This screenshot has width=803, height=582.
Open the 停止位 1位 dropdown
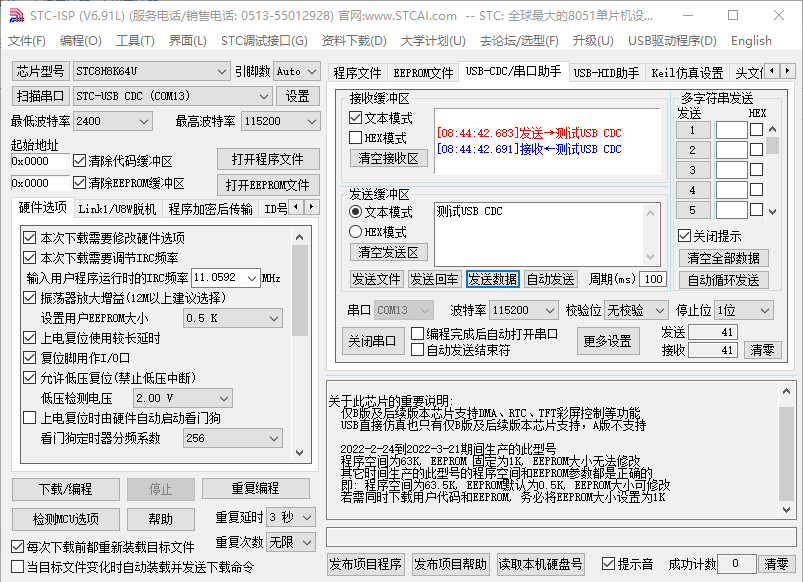click(x=744, y=310)
